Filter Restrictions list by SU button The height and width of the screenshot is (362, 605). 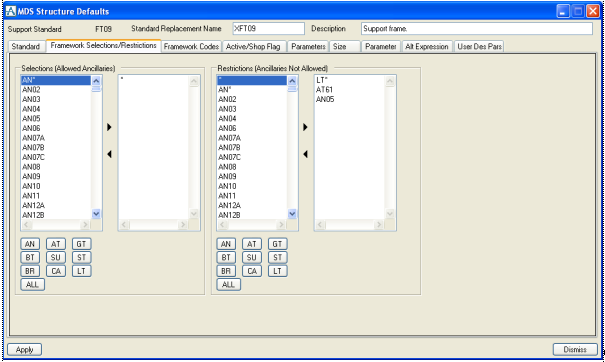click(252, 257)
